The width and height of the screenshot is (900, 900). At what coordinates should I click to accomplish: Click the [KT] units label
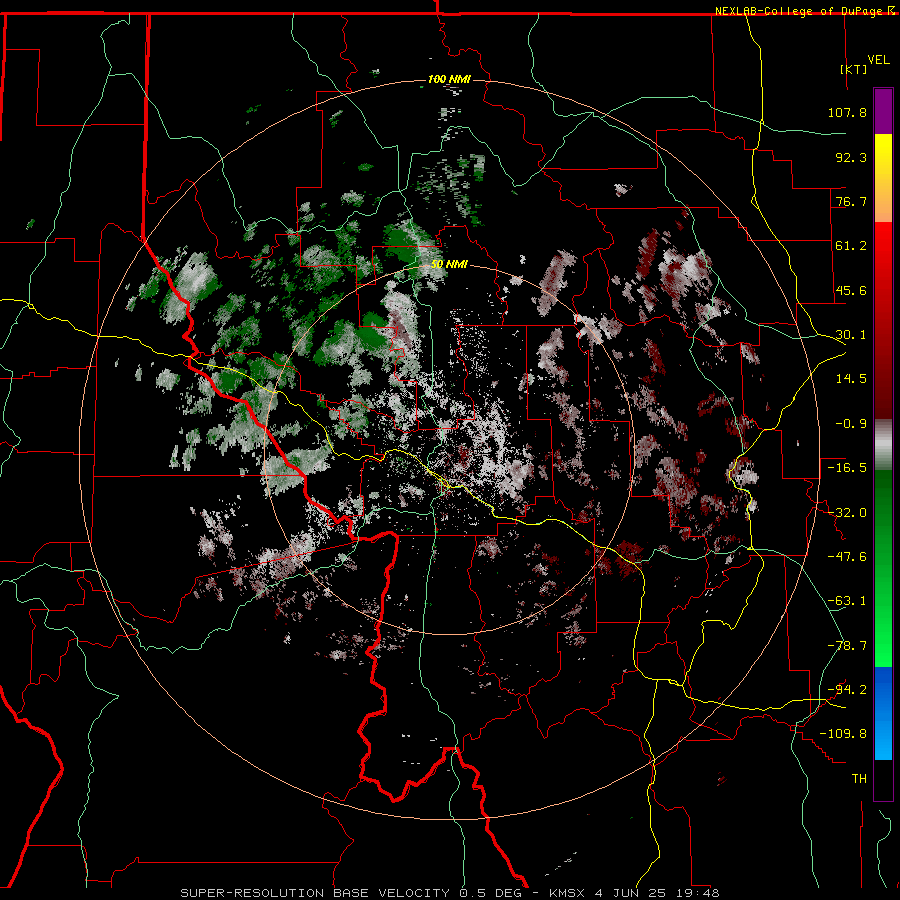854,69
